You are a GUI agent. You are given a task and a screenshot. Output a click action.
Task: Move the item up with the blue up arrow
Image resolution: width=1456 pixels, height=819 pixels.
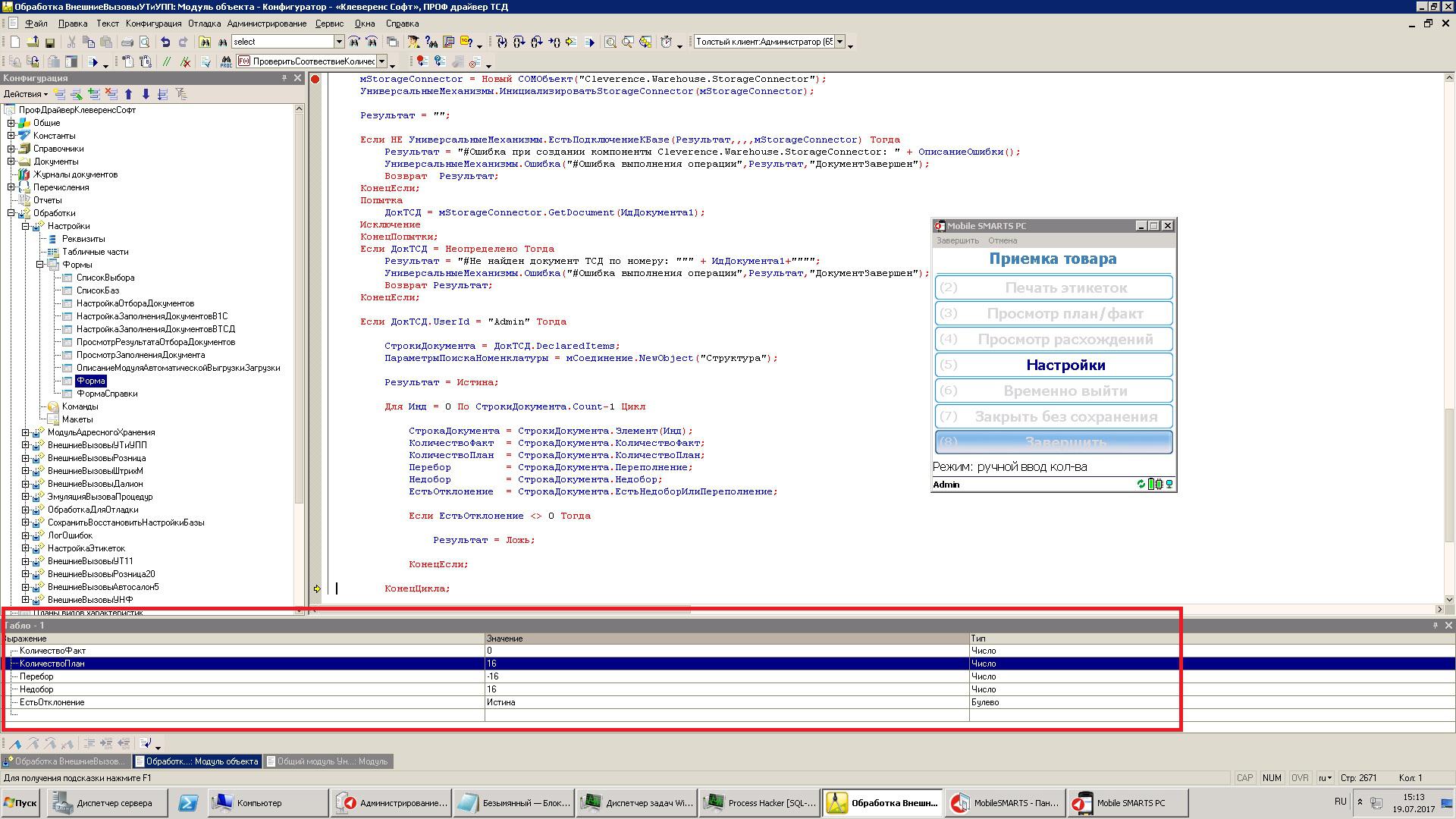click(128, 94)
